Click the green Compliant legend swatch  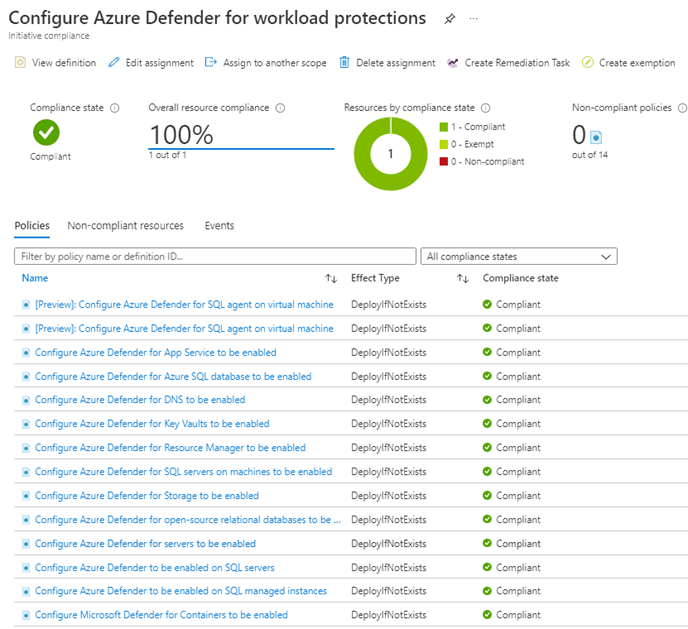tap(443, 127)
